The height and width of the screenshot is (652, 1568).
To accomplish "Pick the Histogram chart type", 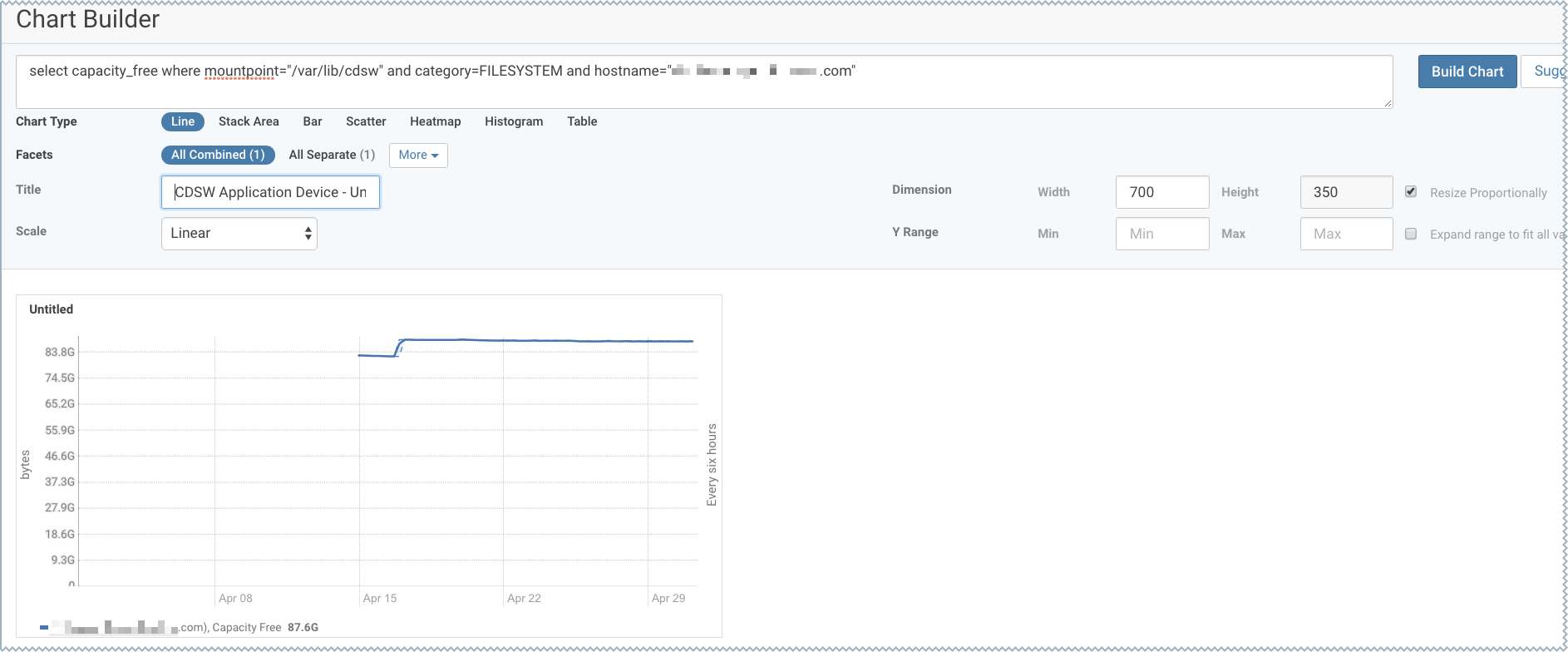I will click(513, 121).
